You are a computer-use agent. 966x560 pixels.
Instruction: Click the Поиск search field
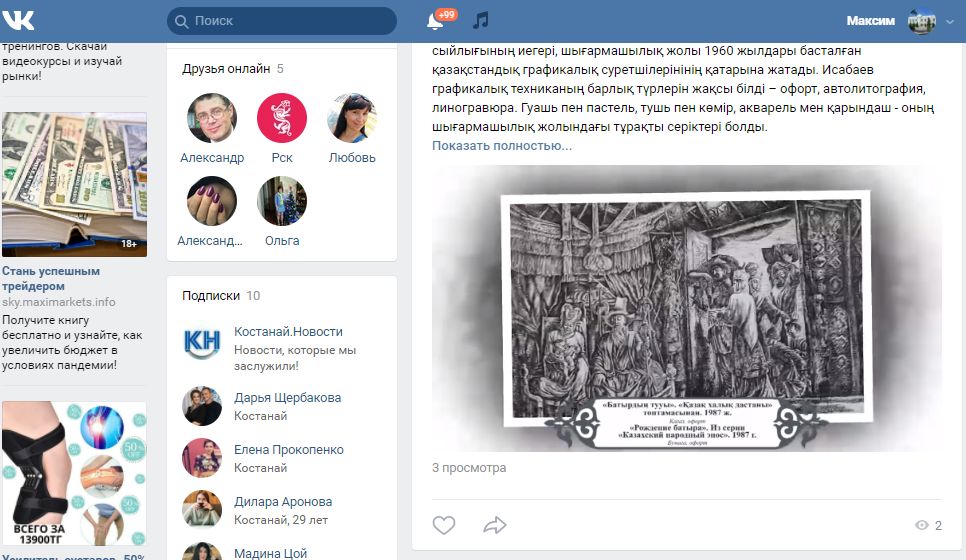[x=282, y=21]
